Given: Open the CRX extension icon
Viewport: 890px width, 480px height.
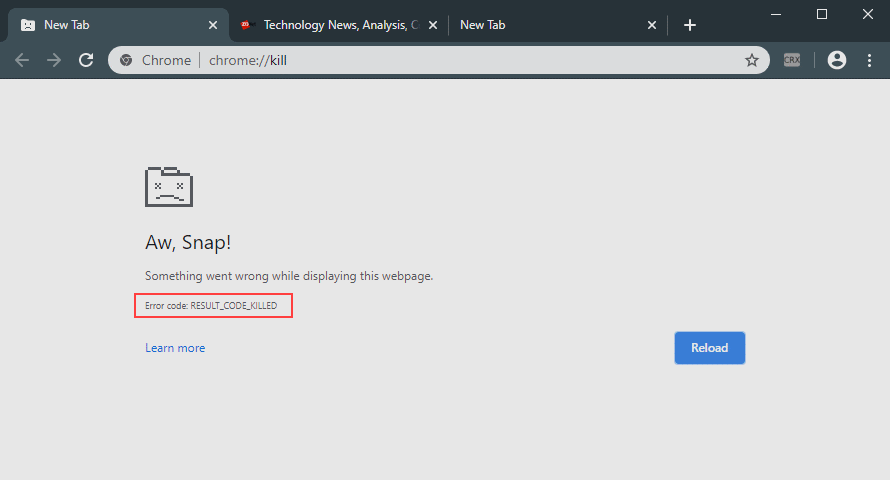Looking at the screenshot, I should click(792, 60).
